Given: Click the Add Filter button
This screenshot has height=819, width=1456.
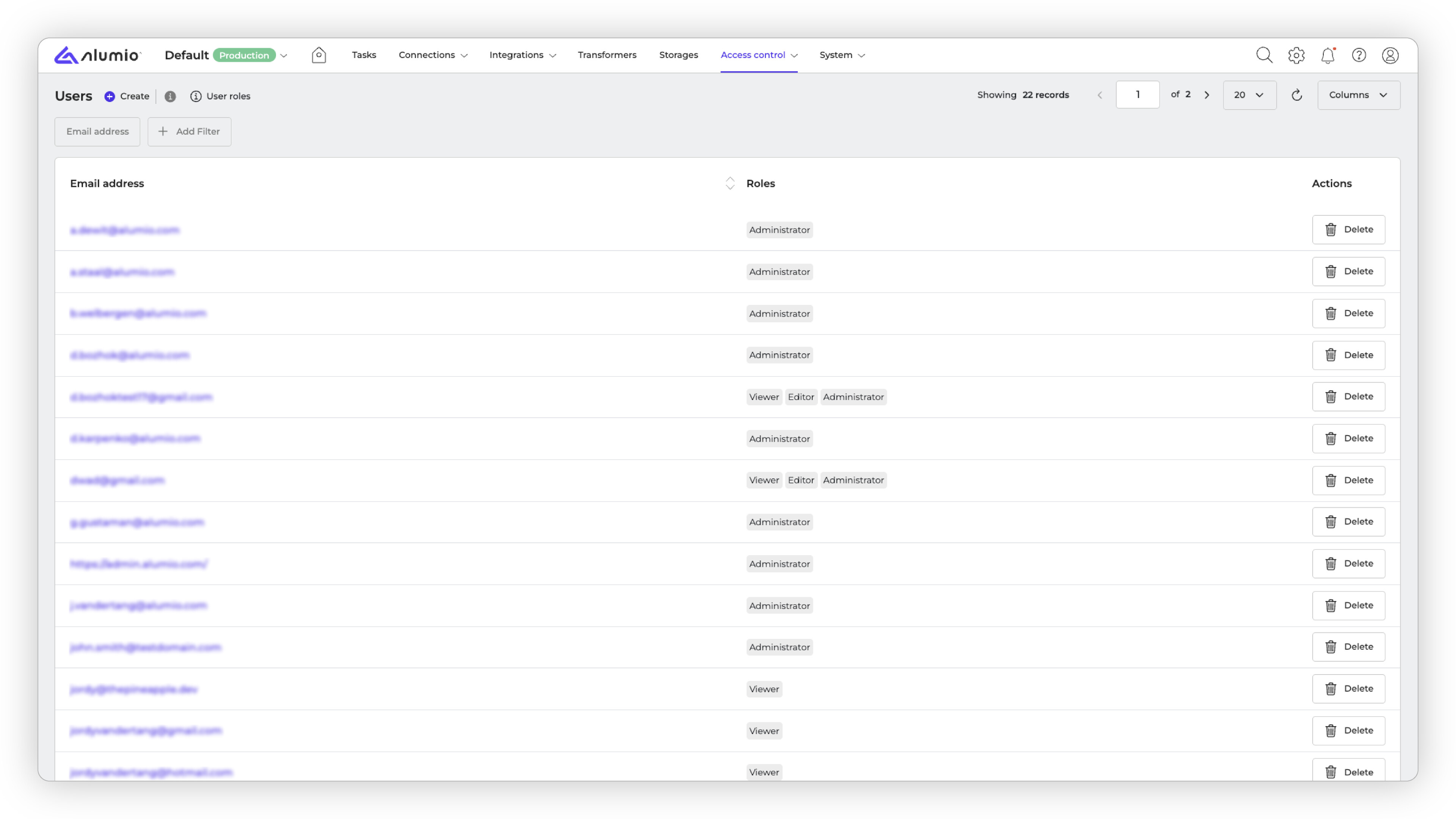Looking at the screenshot, I should [x=189, y=131].
